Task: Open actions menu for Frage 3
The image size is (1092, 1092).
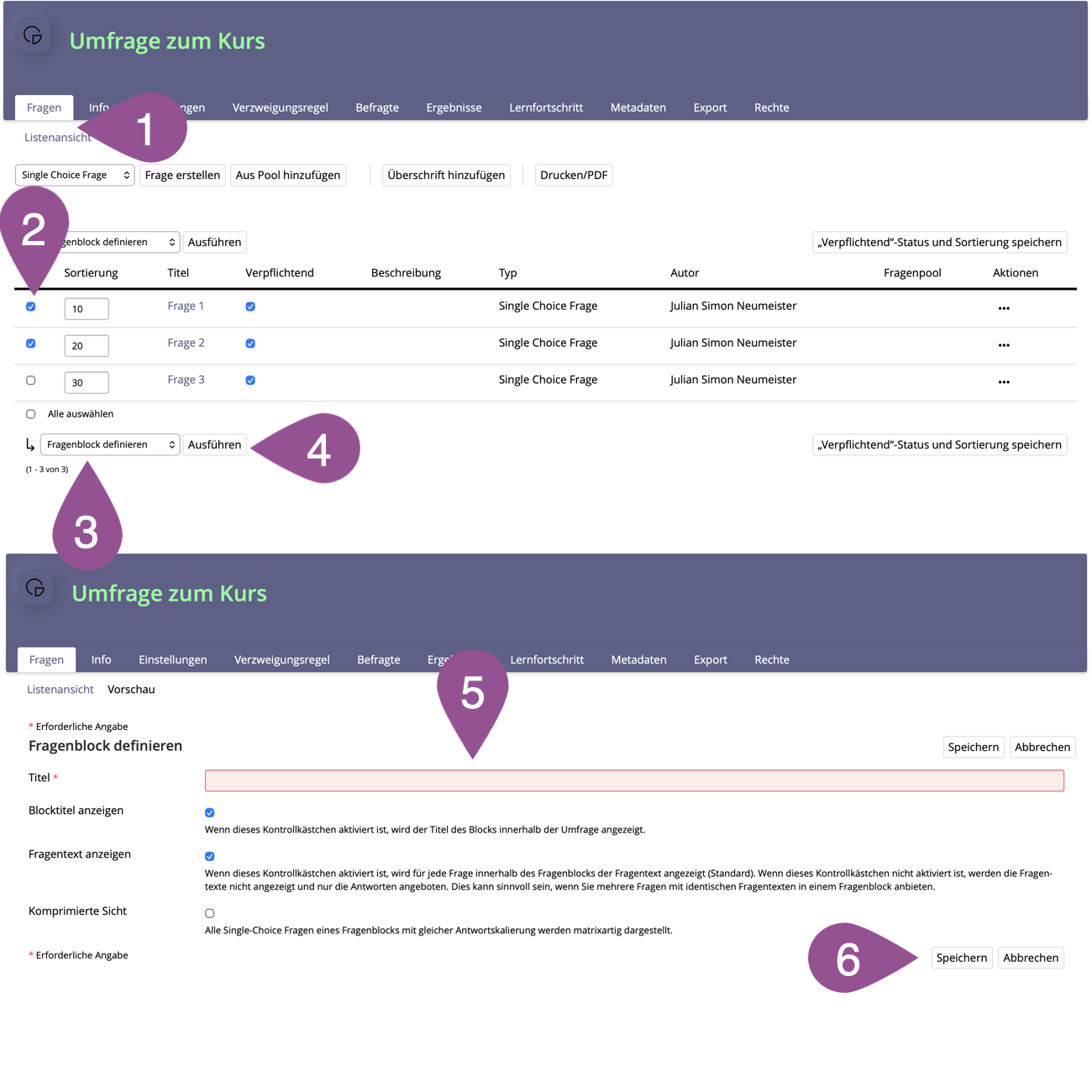Action: (x=1003, y=382)
